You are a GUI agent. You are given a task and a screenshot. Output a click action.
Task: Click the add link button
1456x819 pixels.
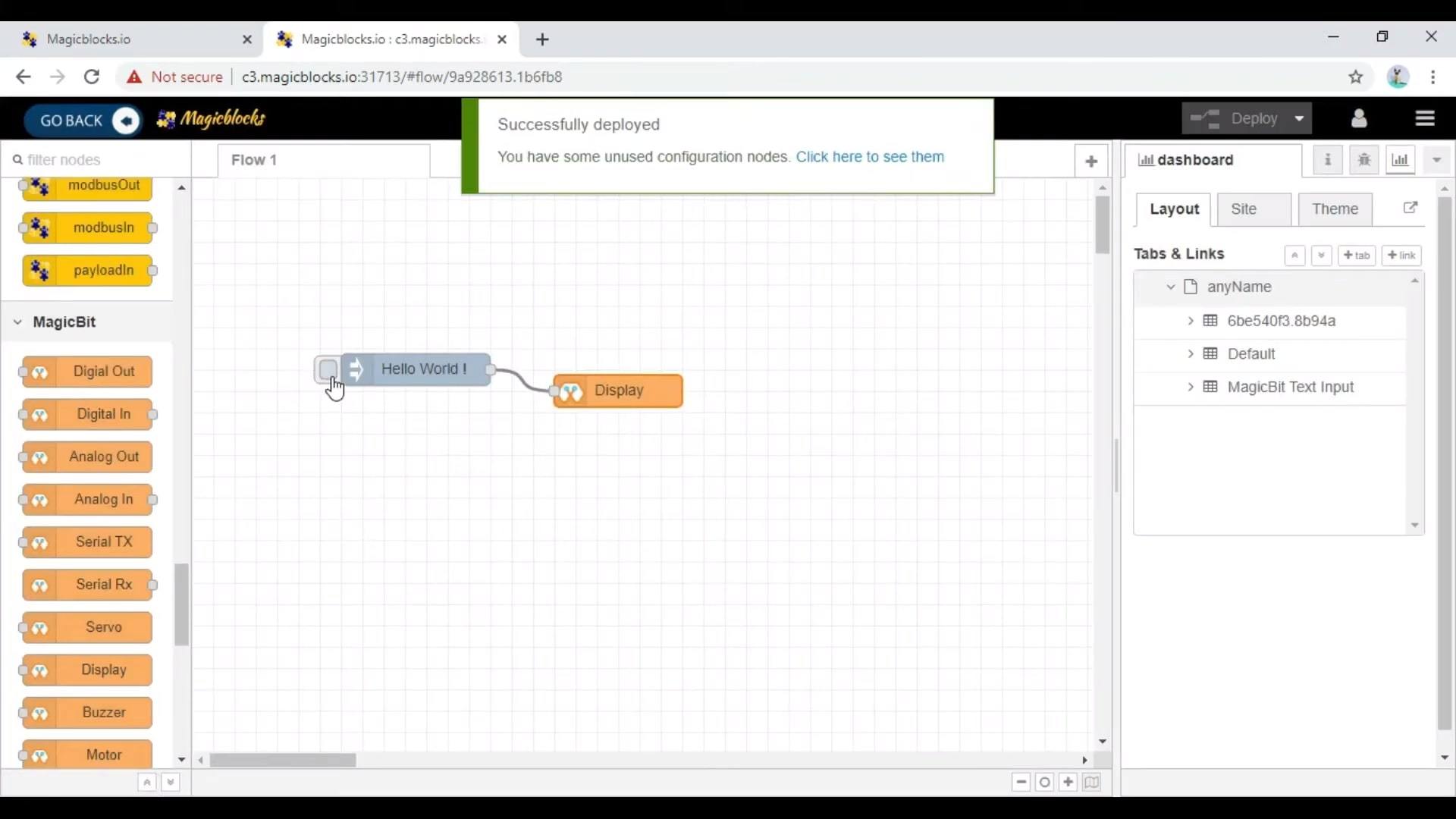[x=1401, y=256]
